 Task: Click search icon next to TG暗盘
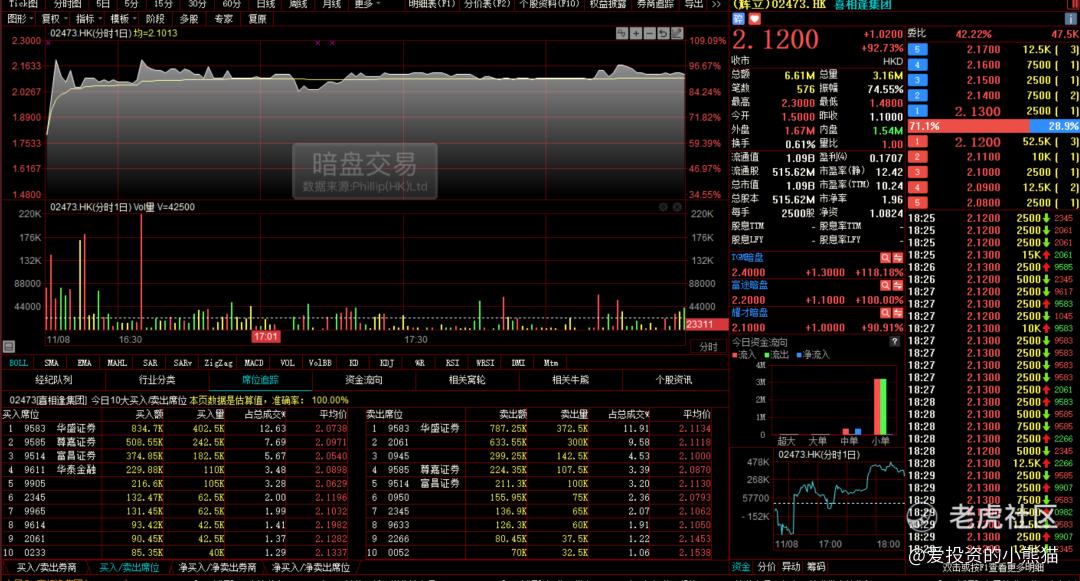tap(885, 257)
